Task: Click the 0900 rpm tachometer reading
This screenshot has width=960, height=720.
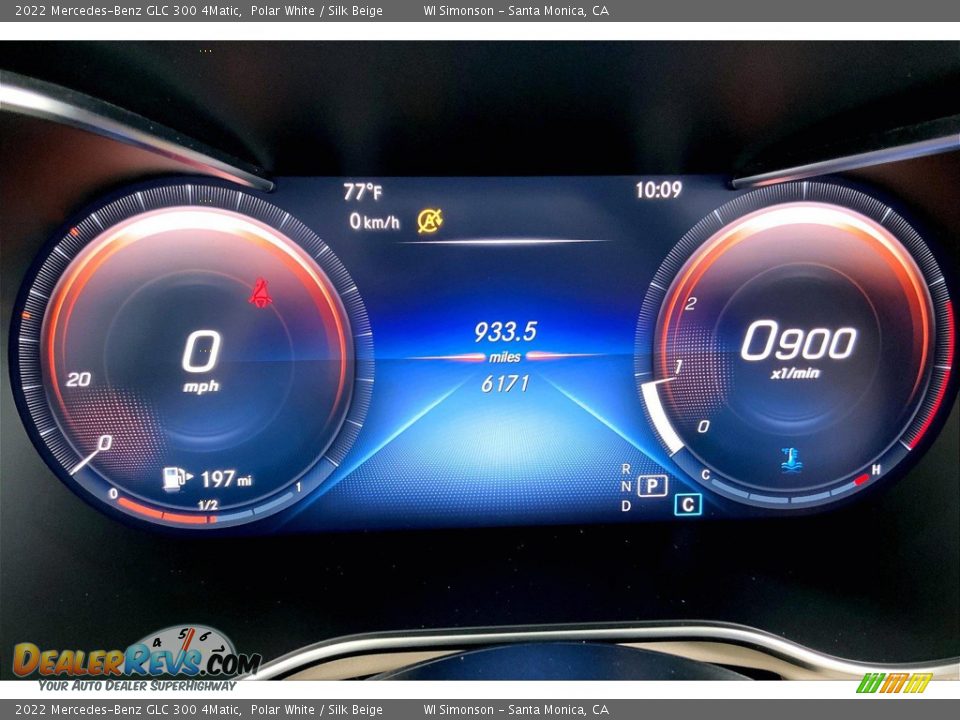Action: pos(798,341)
